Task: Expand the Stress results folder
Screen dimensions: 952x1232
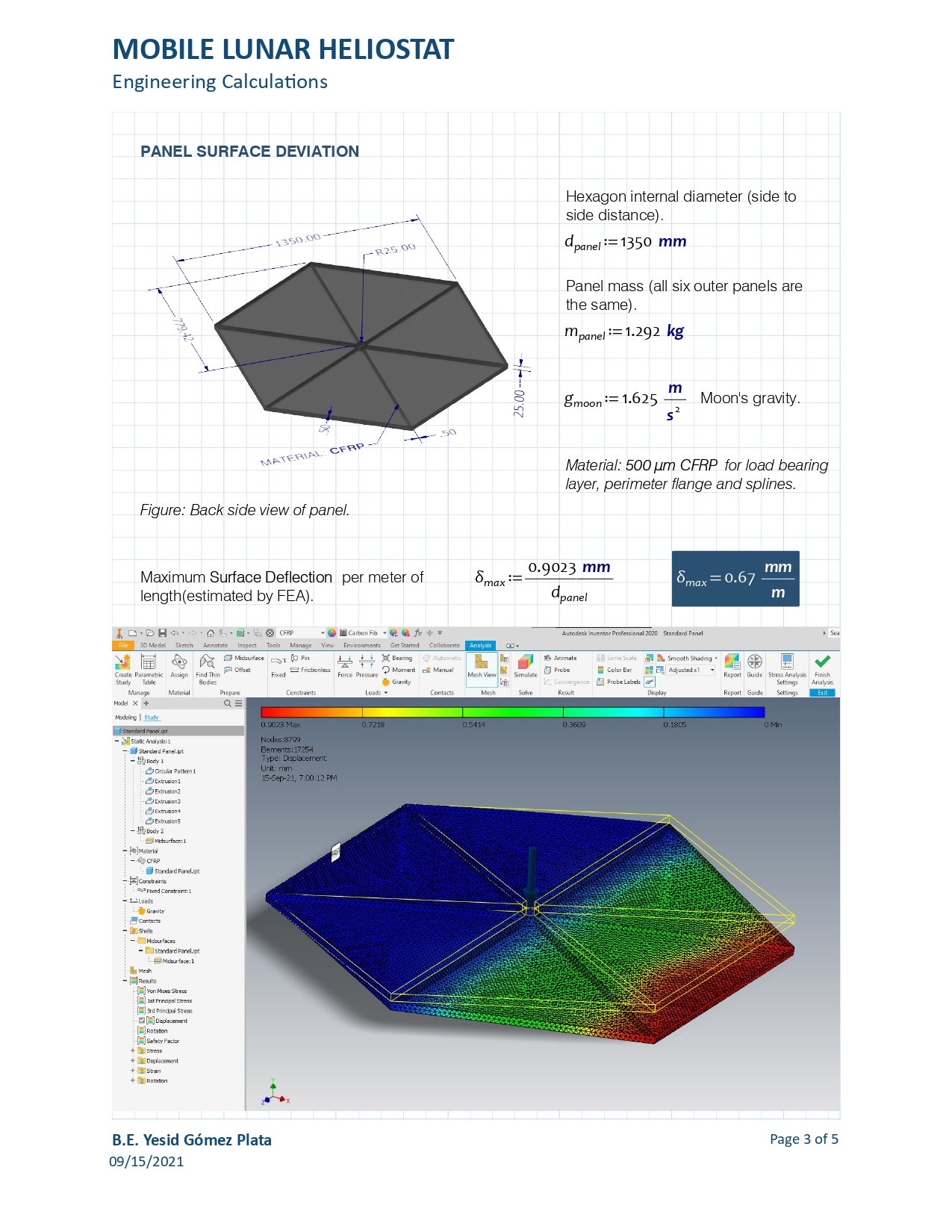Action: (x=133, y=1051)
